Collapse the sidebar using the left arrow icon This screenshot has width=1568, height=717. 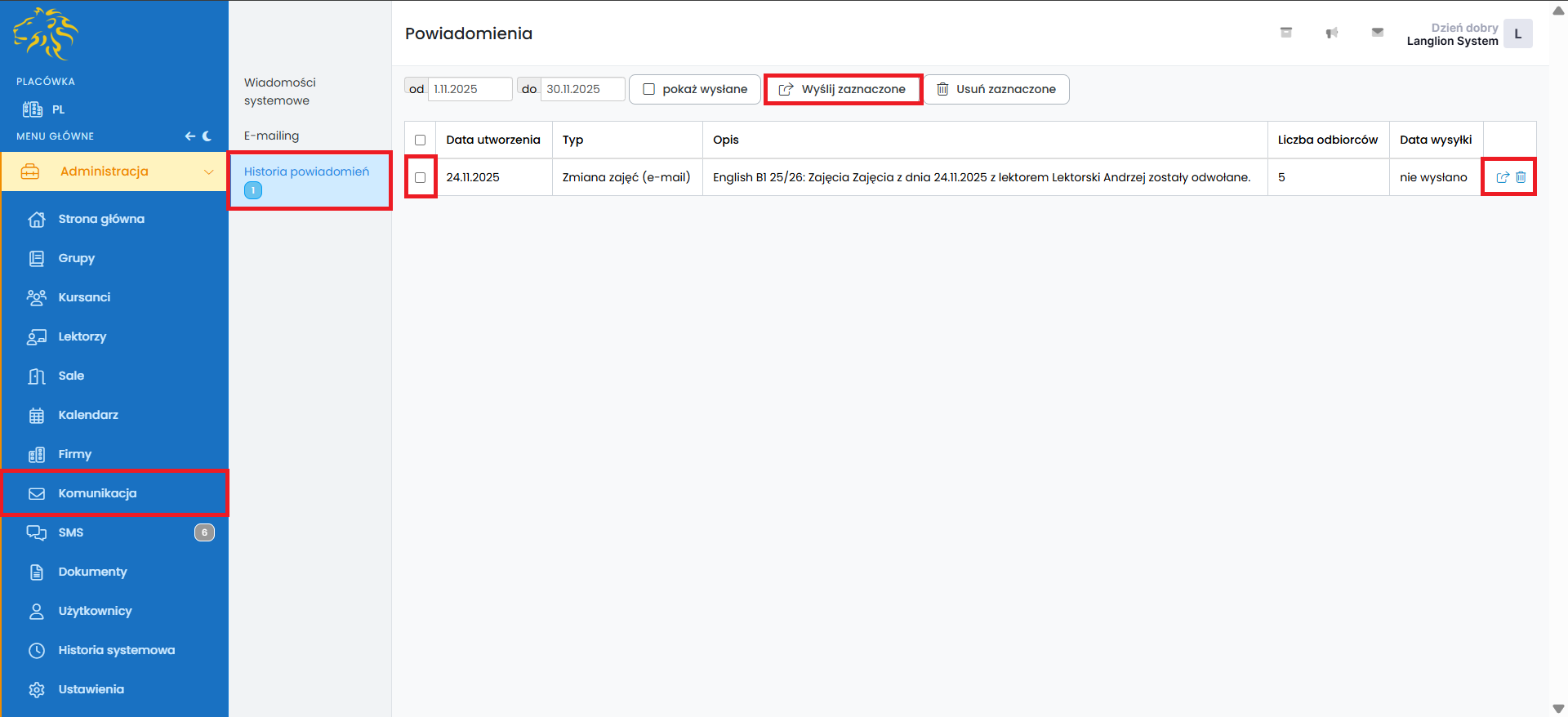point(189,136)
